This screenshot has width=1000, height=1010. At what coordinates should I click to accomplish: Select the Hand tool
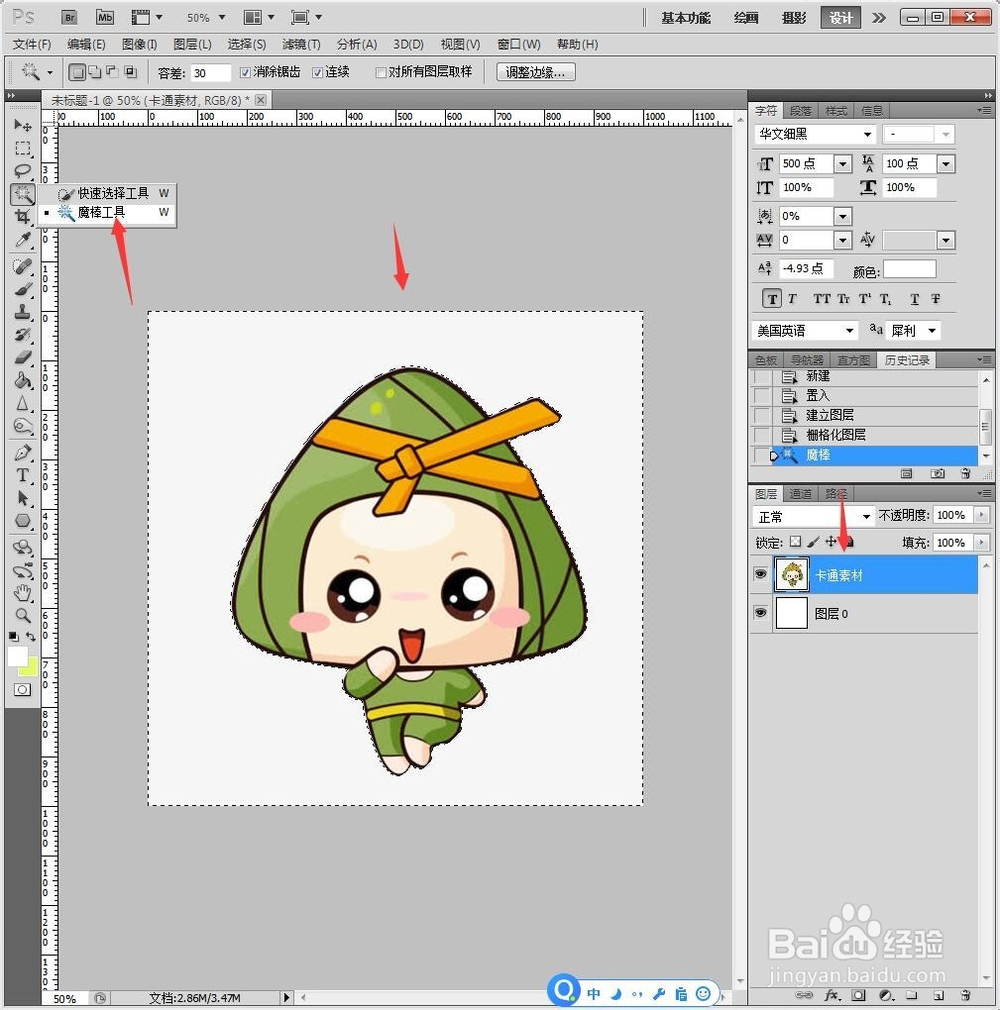[x=23, y=592]
